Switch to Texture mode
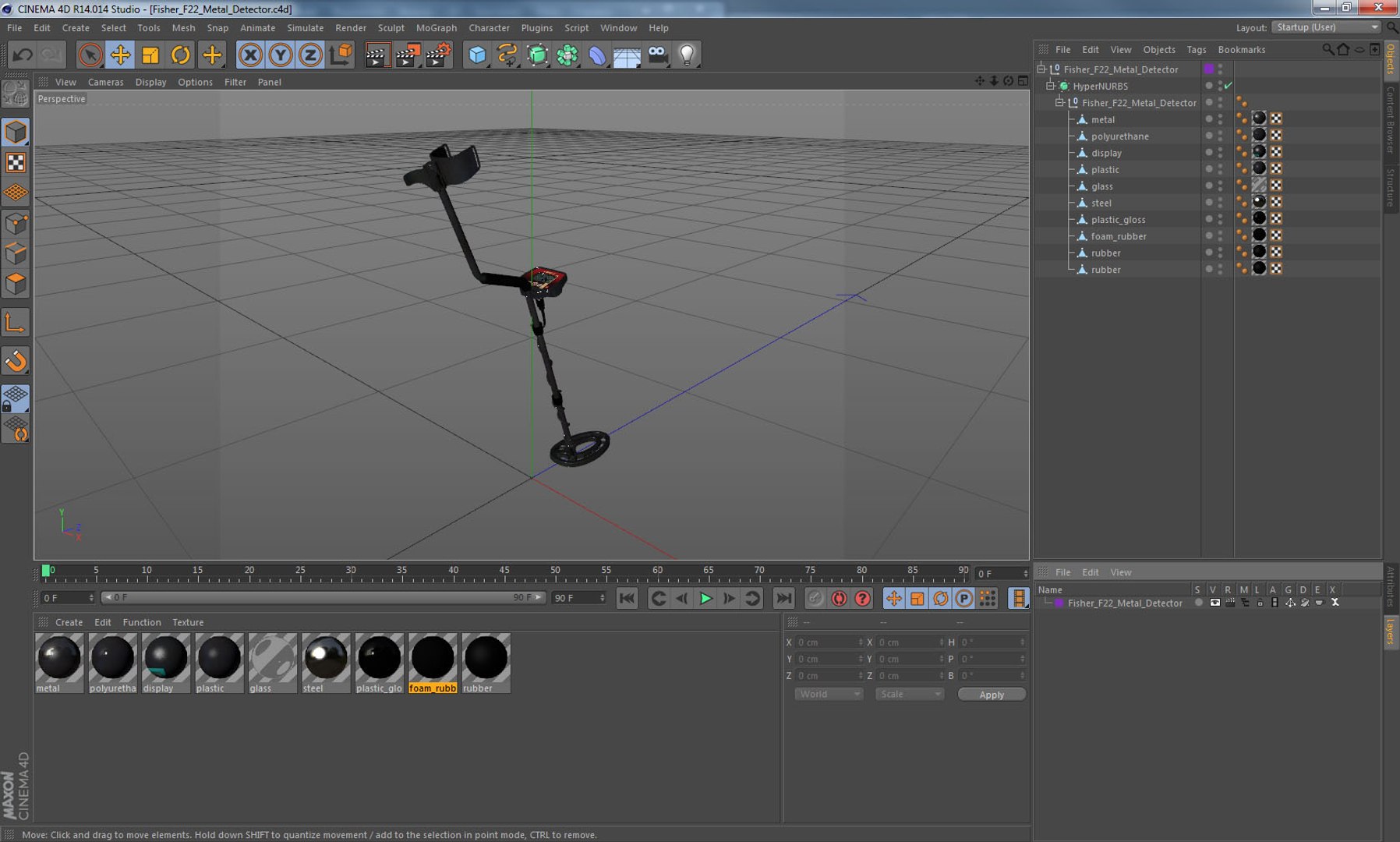 coord(16,162)
